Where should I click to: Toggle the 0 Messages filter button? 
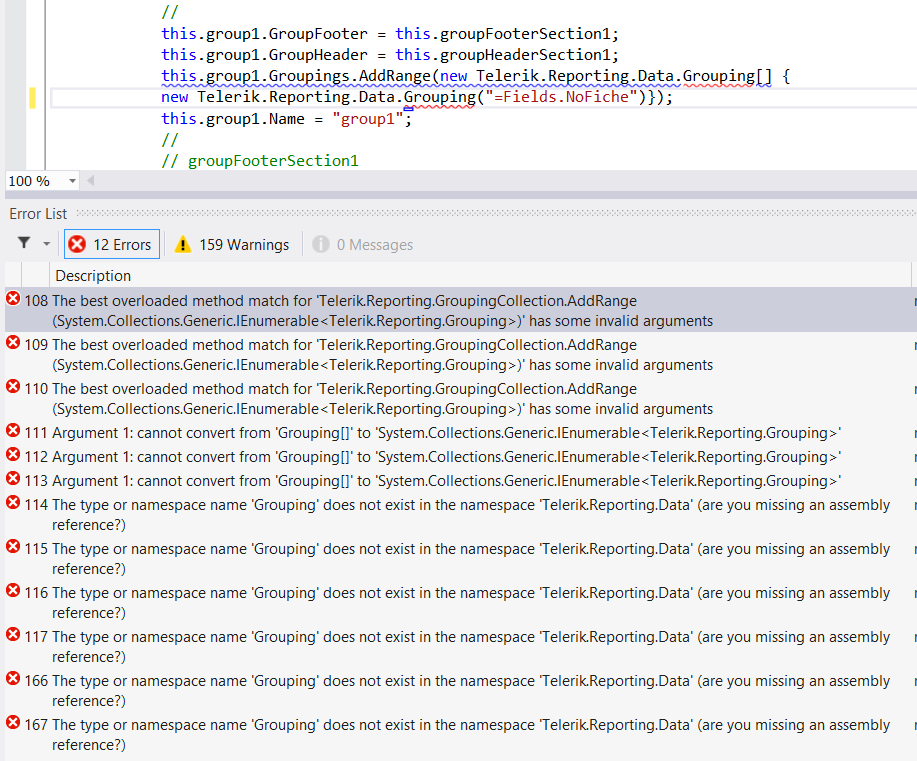point(362,244)
